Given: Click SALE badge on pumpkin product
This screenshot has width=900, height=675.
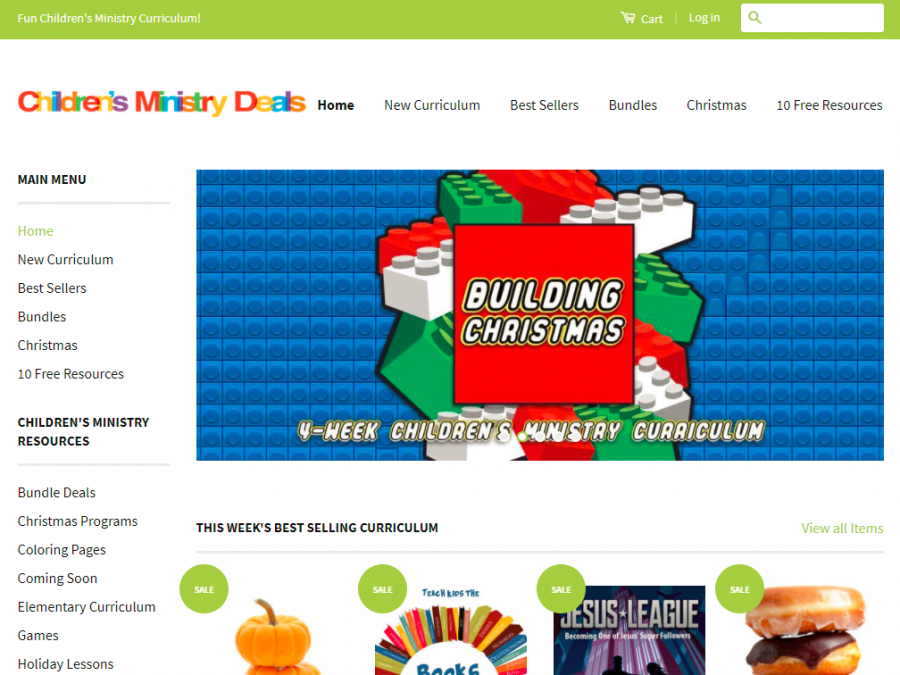Looking at the screenshot, I should [204, 589].
